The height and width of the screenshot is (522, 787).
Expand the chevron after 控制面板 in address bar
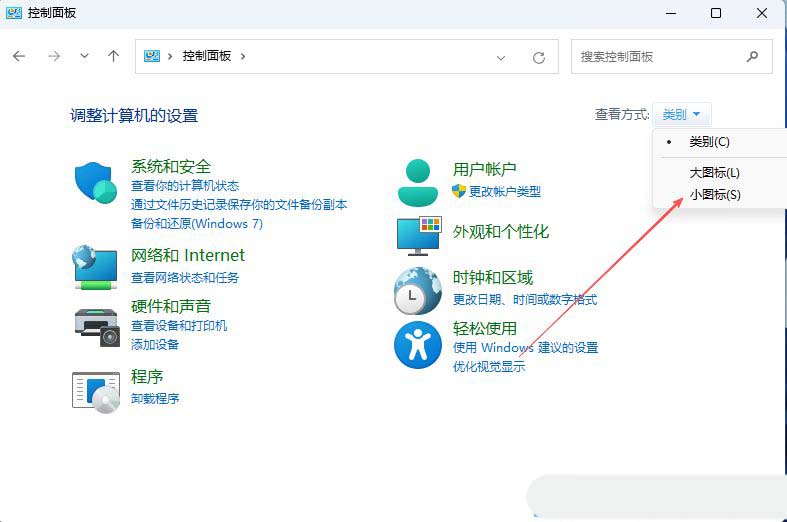243,56
